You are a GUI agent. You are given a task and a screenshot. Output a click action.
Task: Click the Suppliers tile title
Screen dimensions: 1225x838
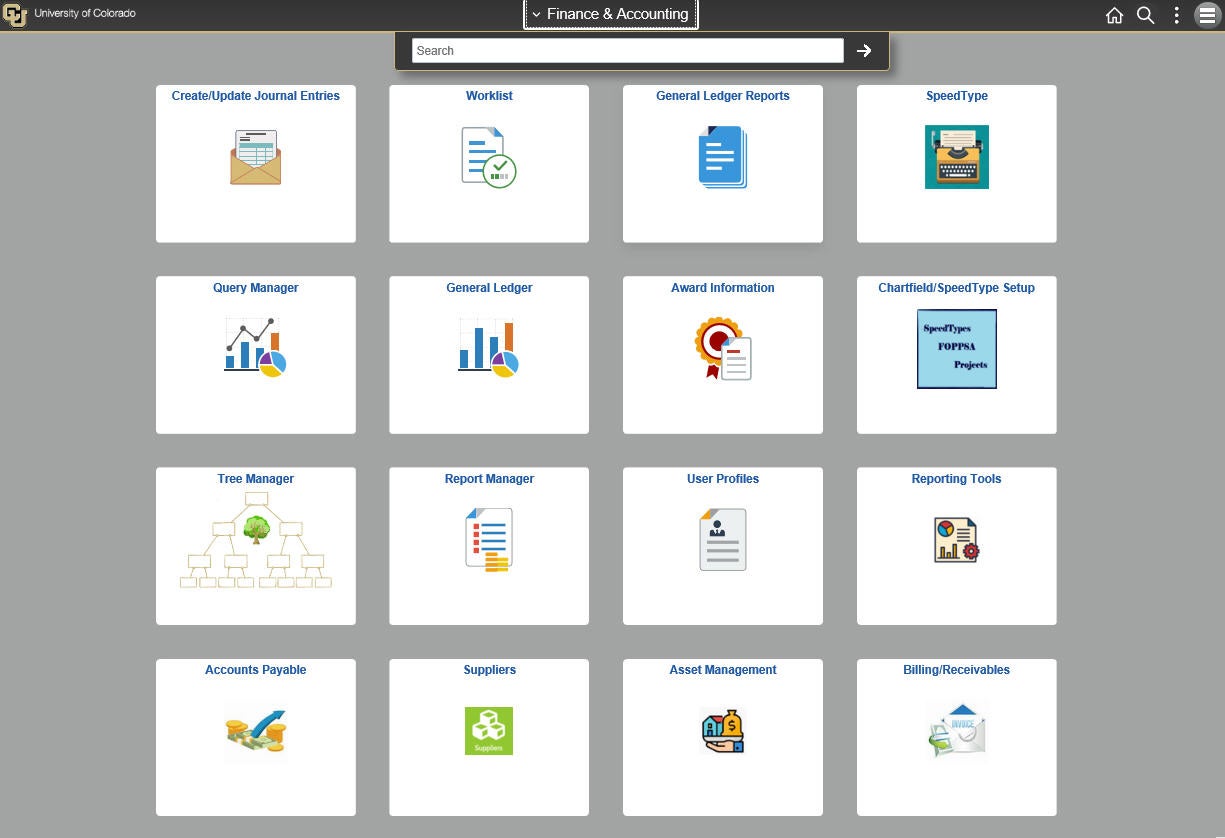[489, 670]
